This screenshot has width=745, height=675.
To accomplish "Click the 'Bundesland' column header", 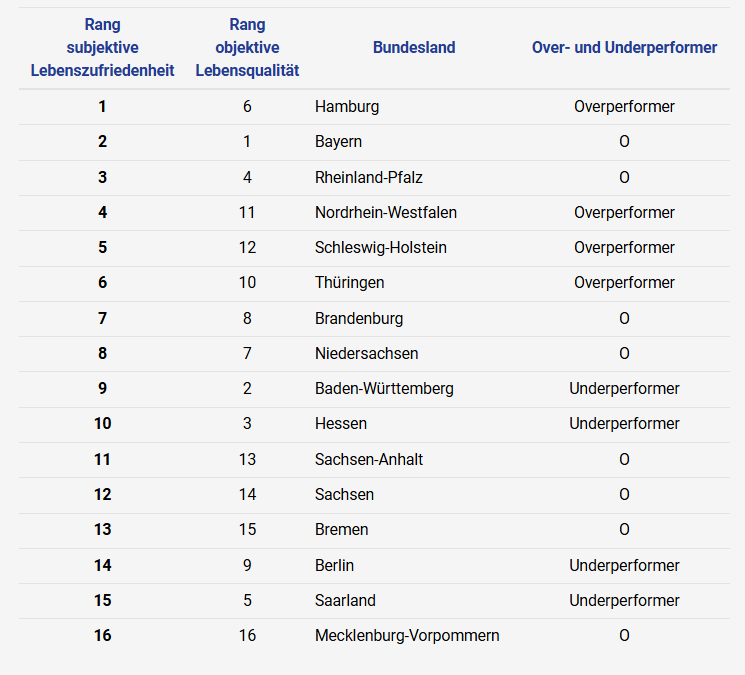I will [414, 48].
